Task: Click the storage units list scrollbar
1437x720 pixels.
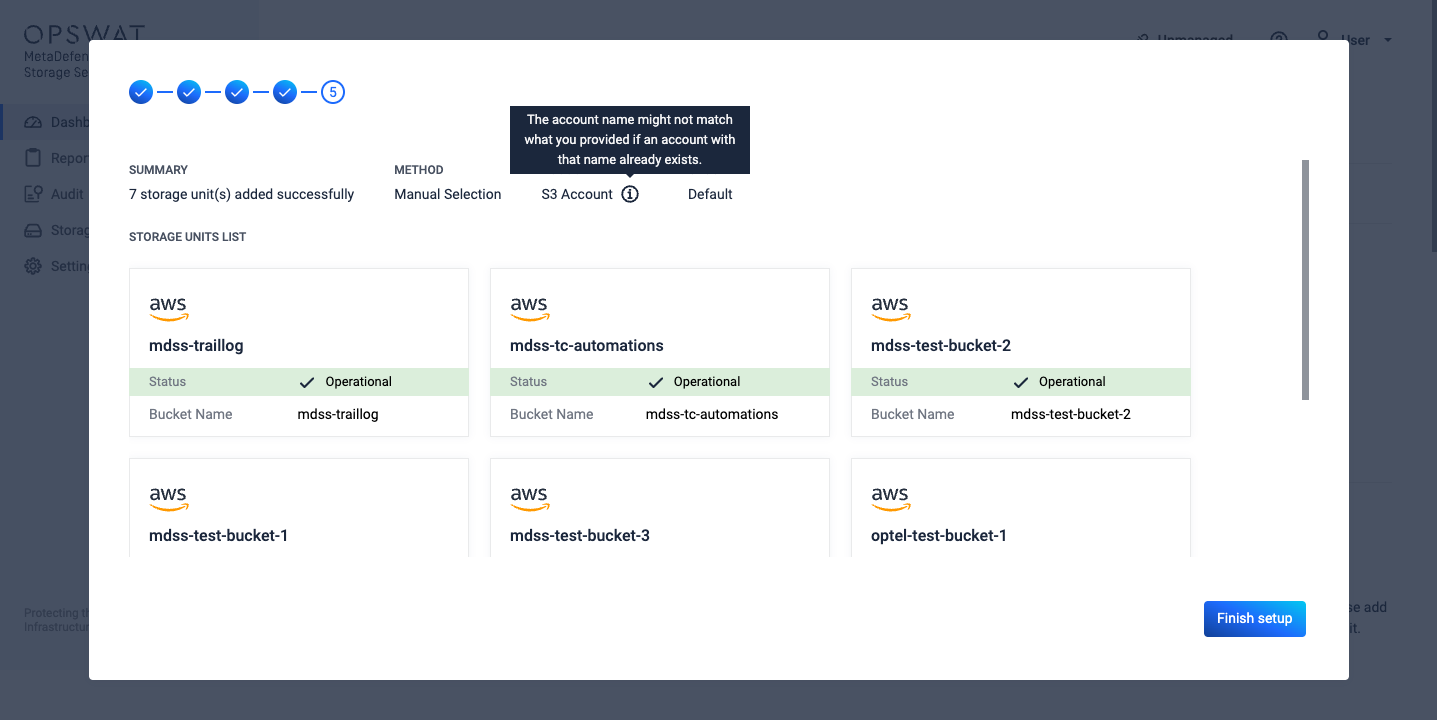Action: pyautogui.click(x=1306, y=280)
